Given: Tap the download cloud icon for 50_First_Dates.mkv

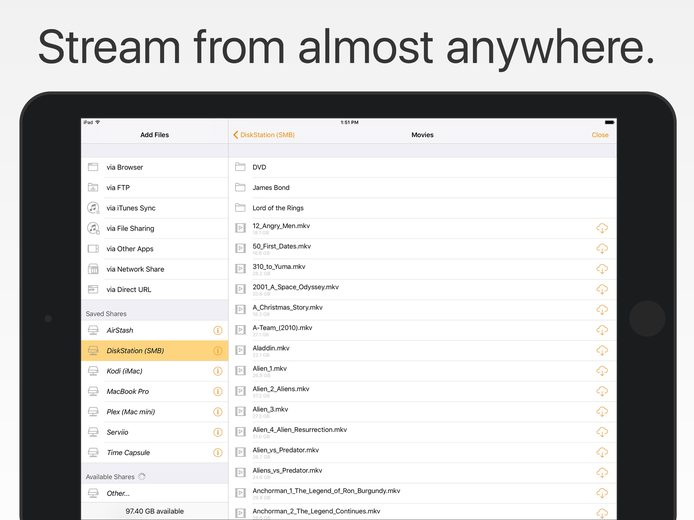Looking at the screenshot, I should tap(601, 249).
